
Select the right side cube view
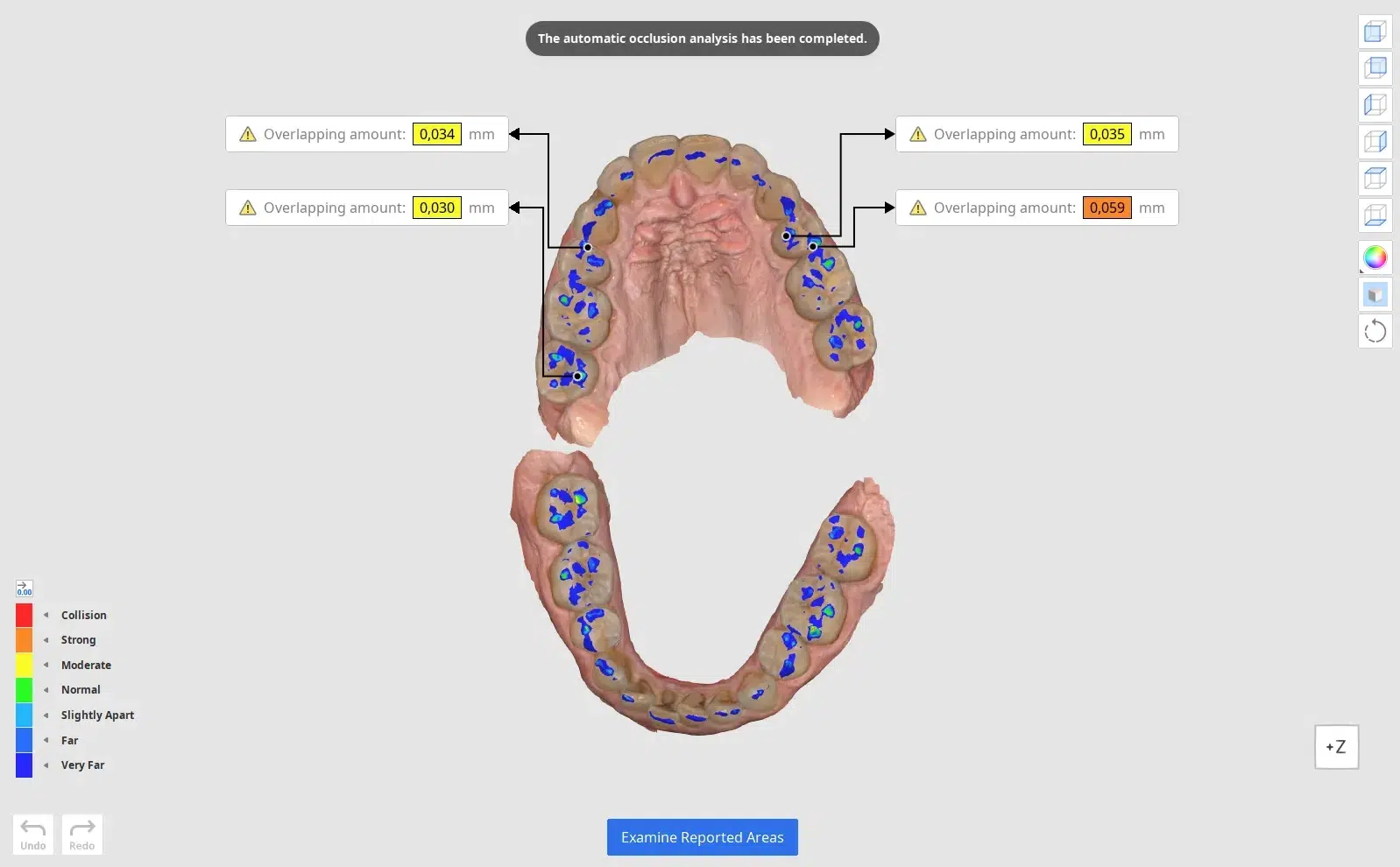[1375, 142]
